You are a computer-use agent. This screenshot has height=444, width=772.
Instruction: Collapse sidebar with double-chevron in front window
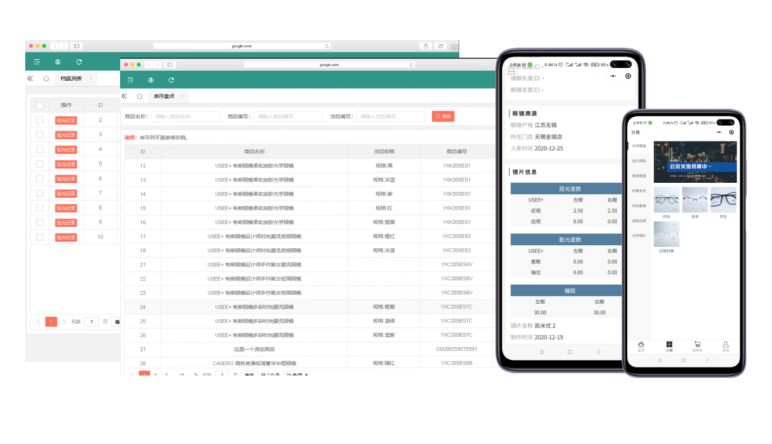click(125, 96)
